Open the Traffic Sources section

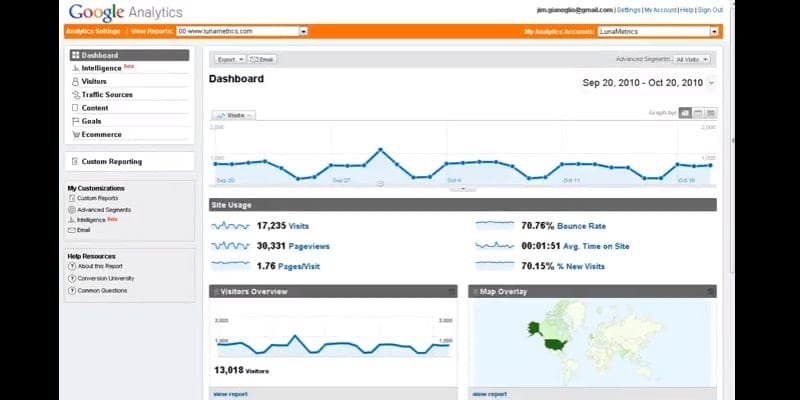107,95
